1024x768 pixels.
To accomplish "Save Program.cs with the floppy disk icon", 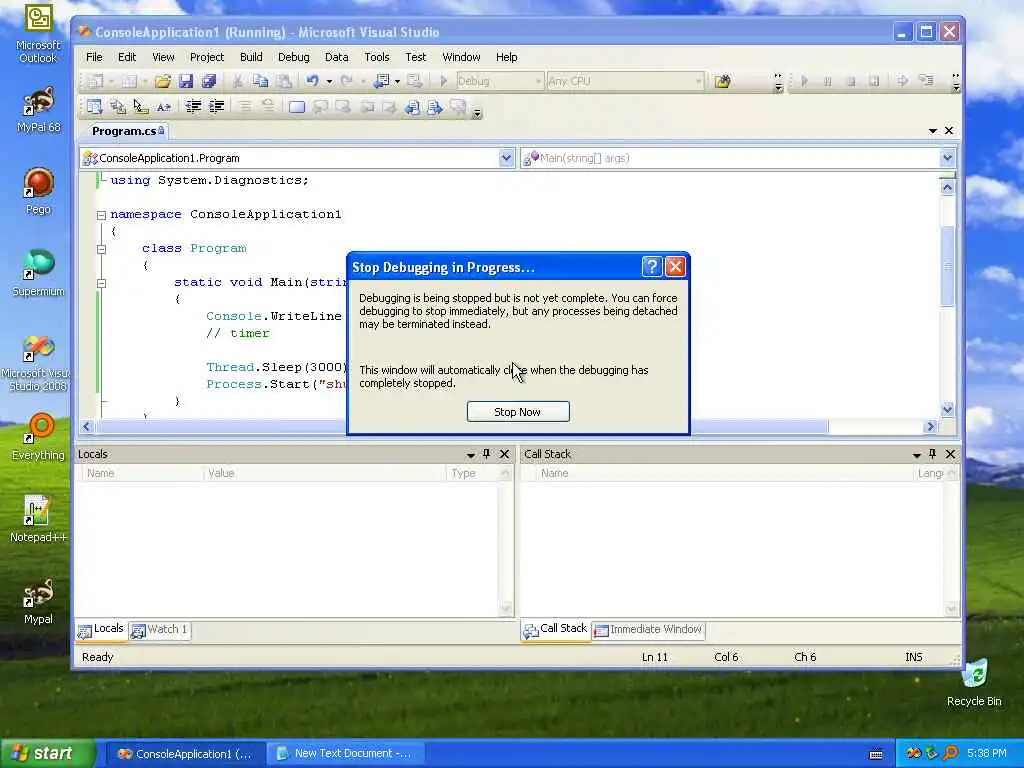I will click(x=186, y=81).
